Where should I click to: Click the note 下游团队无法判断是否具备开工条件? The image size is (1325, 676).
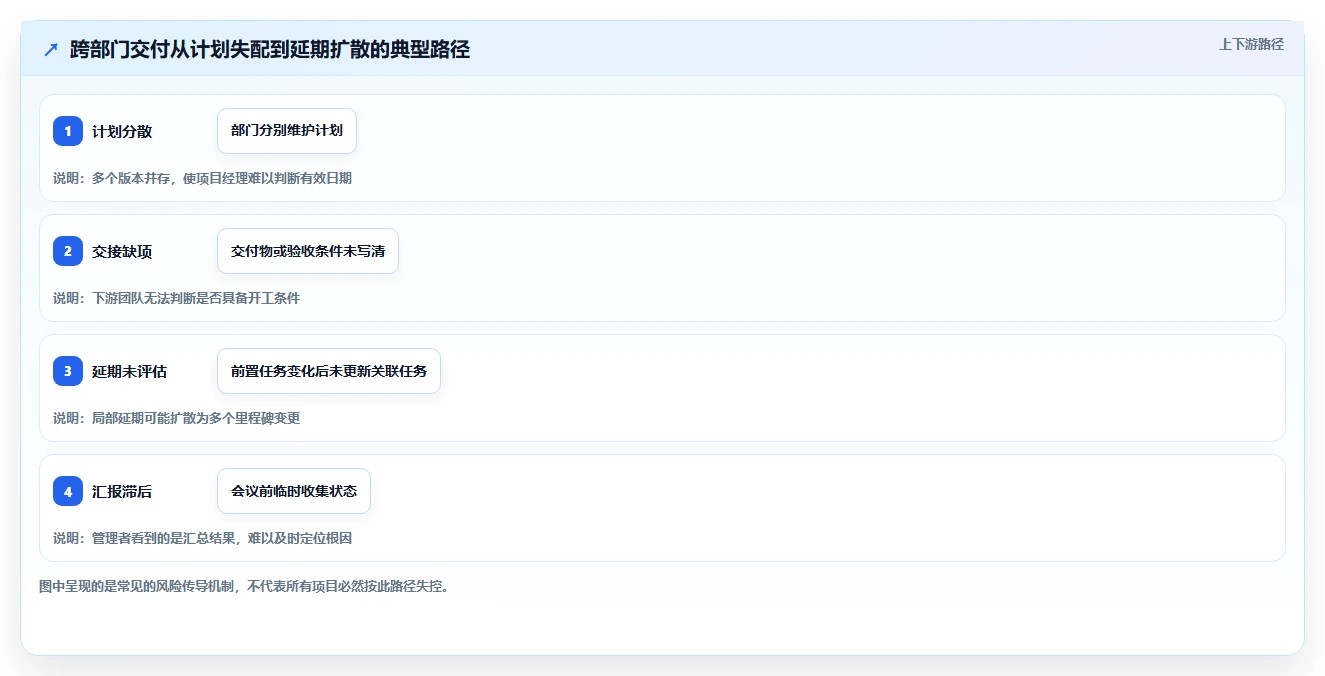pos(196,299)
